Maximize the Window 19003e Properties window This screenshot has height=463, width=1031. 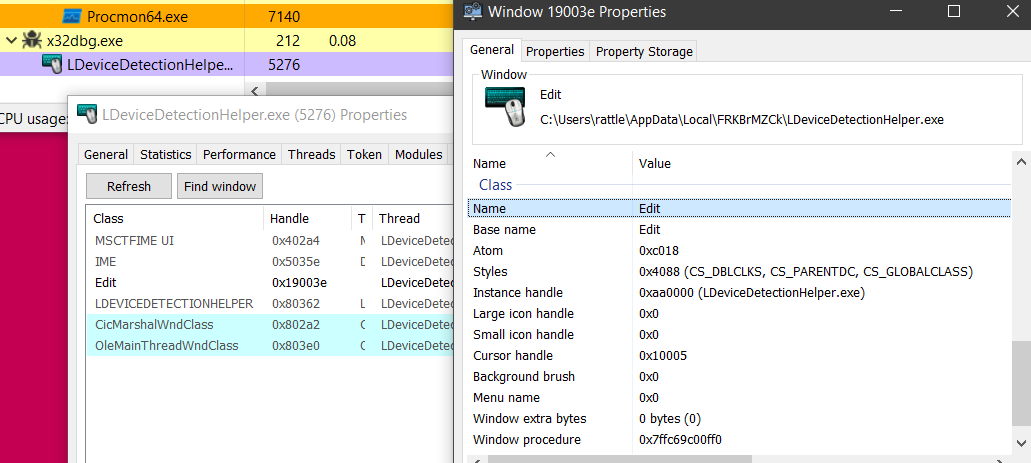pos(953,11)
